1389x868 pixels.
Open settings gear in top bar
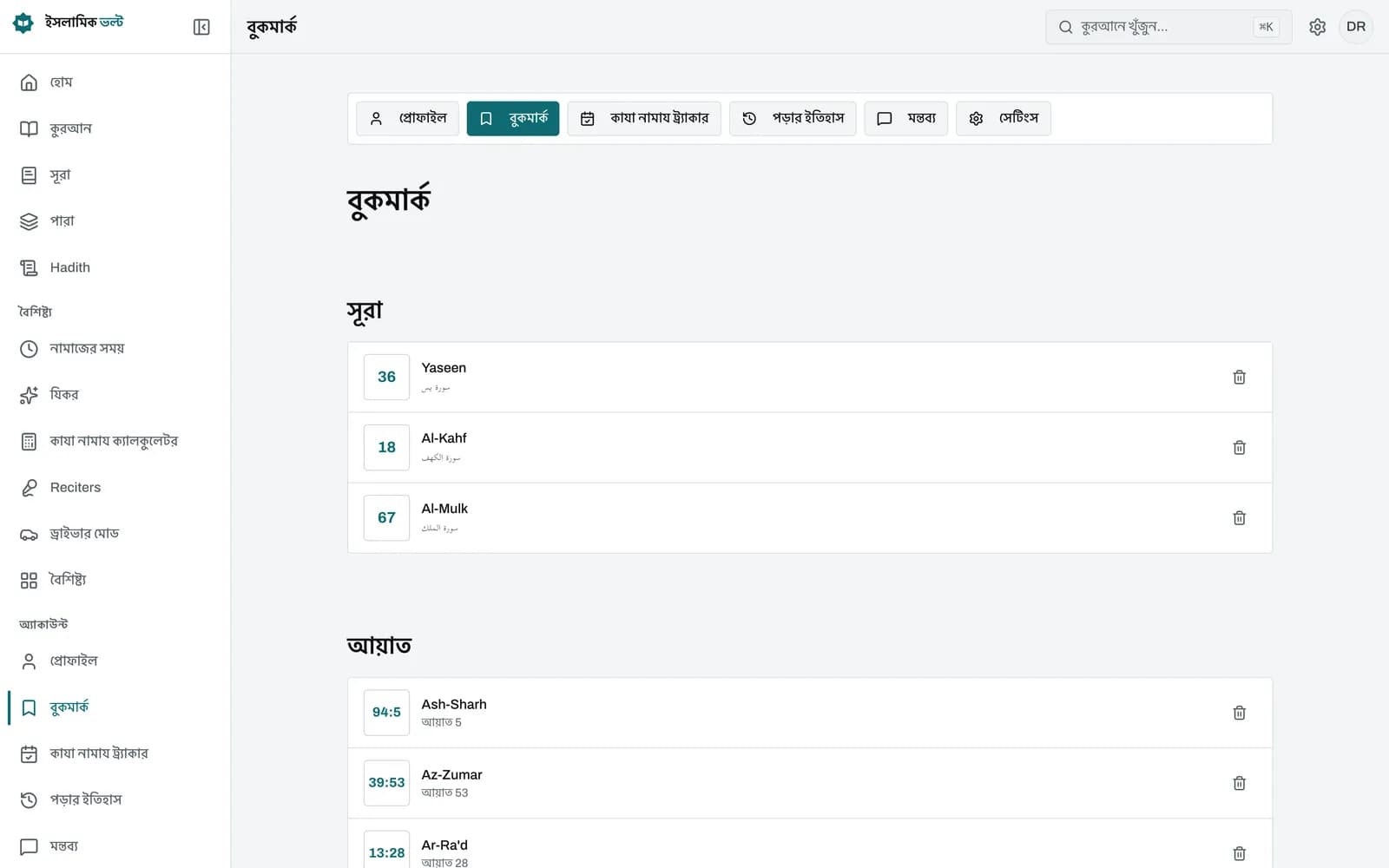(x=1317, y=27)
